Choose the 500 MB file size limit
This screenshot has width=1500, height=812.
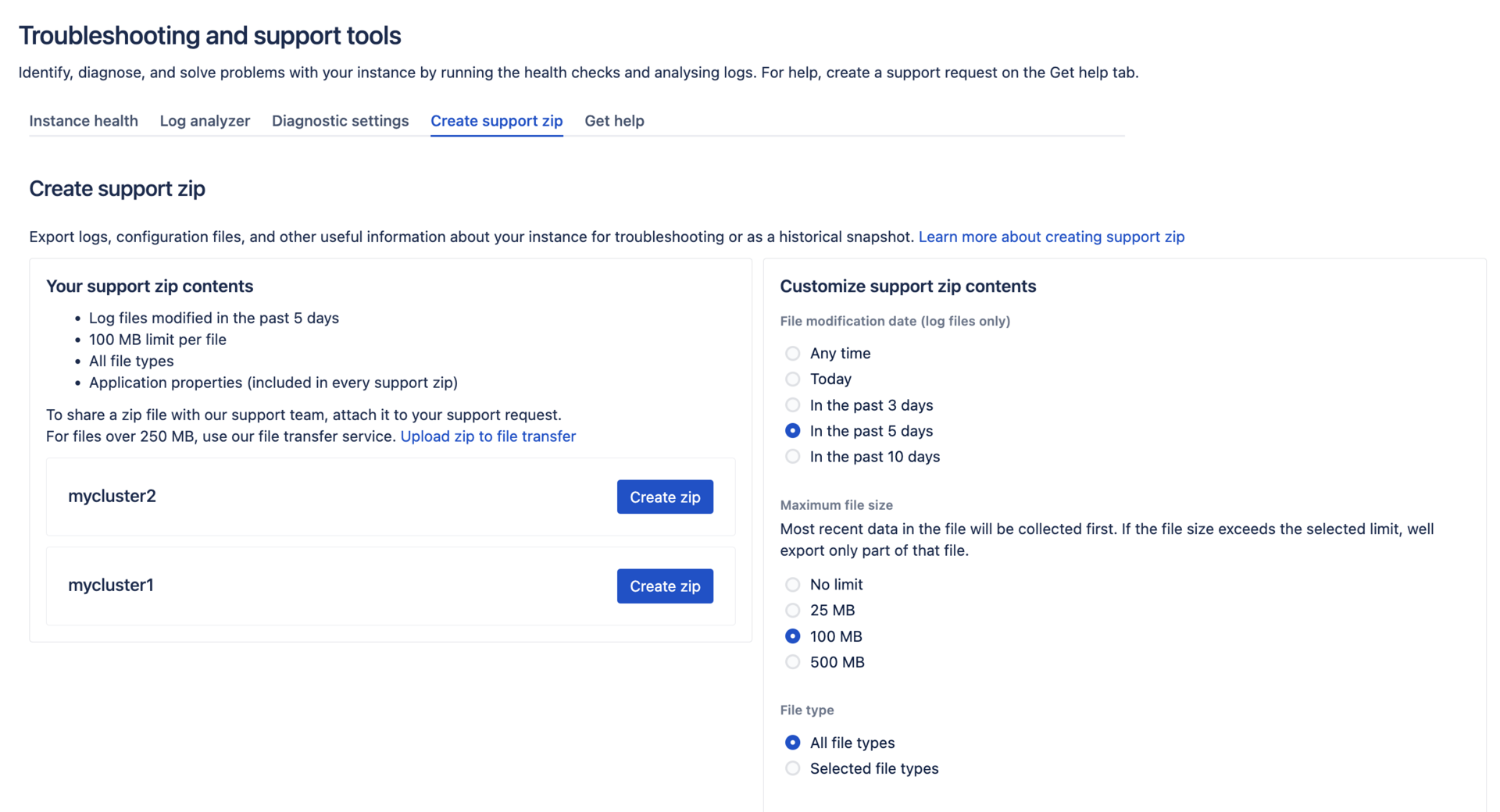(x=792, y=661)
